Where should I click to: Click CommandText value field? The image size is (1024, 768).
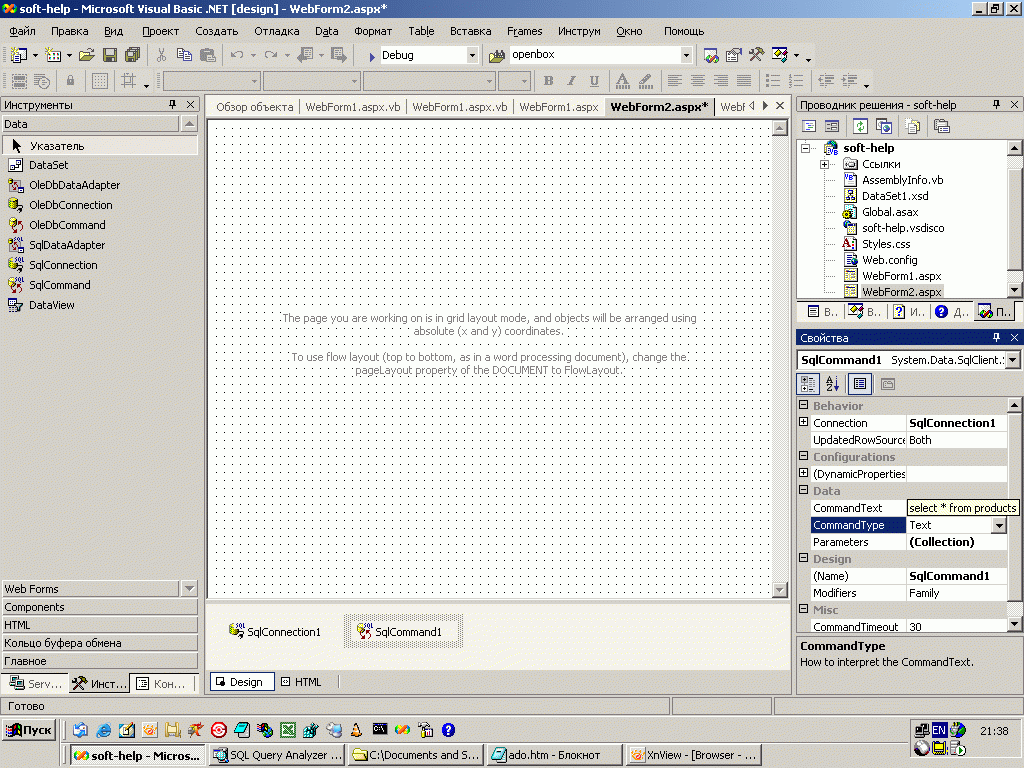point(963,508)
